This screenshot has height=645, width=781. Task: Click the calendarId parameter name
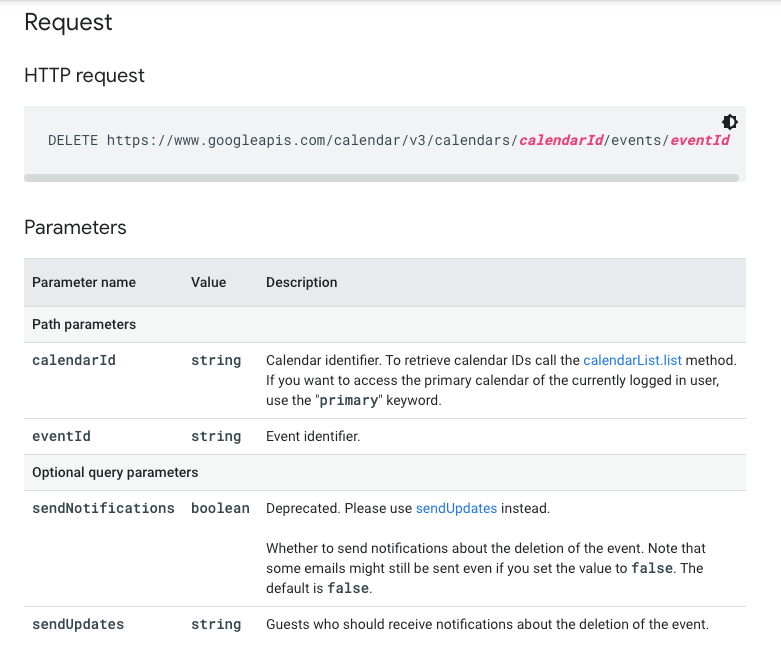(x=74, y=360)
